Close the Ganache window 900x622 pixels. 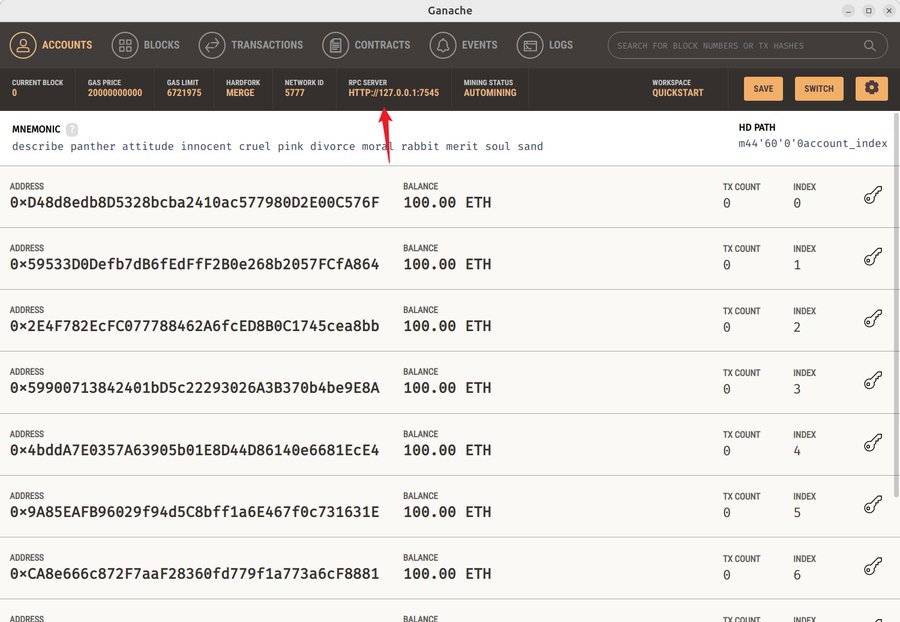889,11
